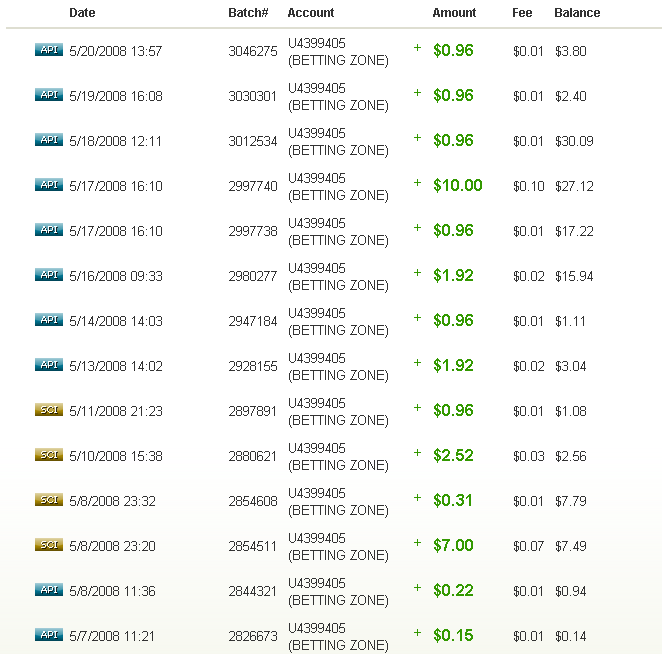Click the plus sign next to $2.52
The image size is (662, 654).
point(417,453)
